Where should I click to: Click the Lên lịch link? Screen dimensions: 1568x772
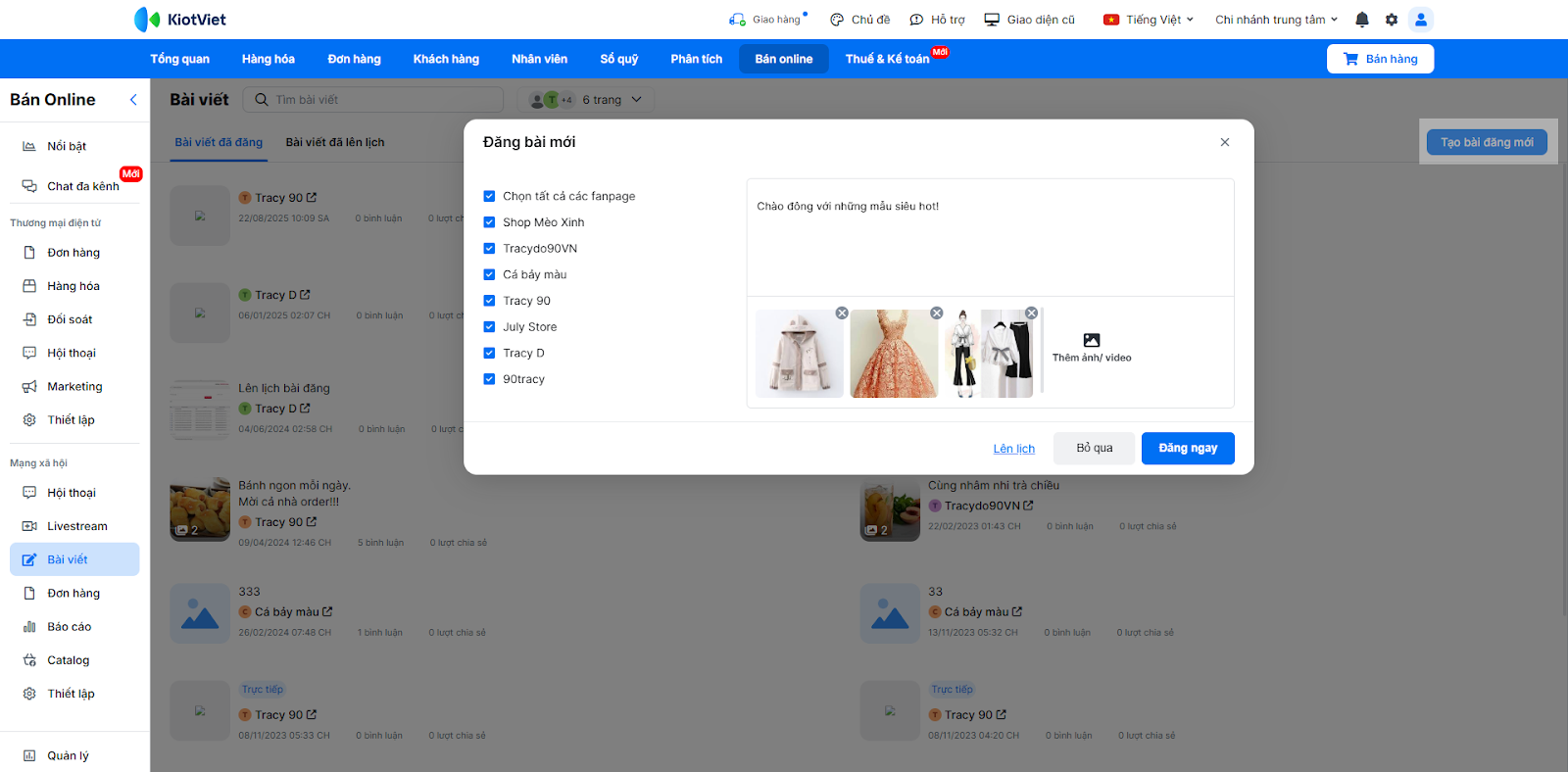point(1013,449)
